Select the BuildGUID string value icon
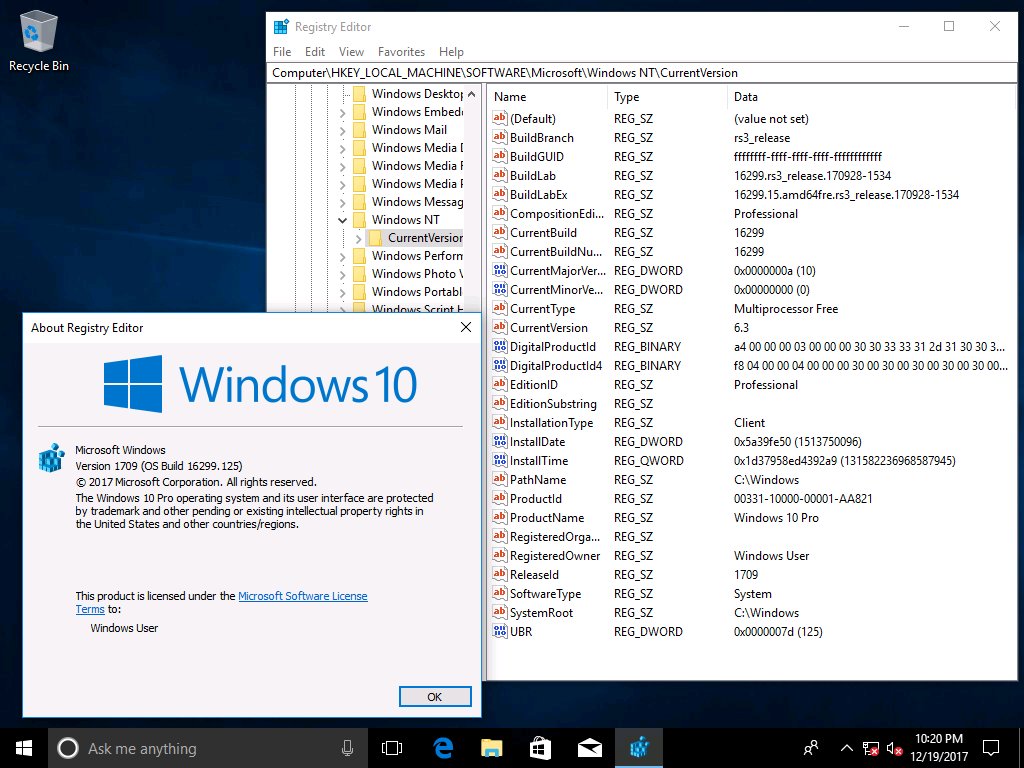 500,156
